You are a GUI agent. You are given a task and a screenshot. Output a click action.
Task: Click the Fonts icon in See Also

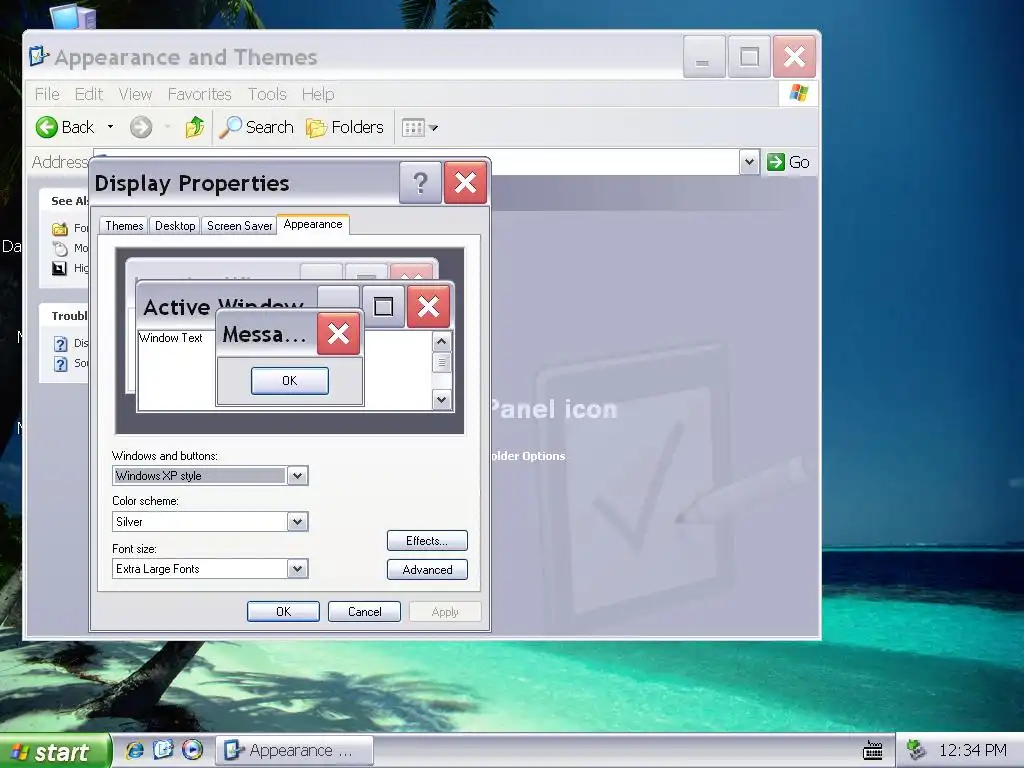(60, 229)
